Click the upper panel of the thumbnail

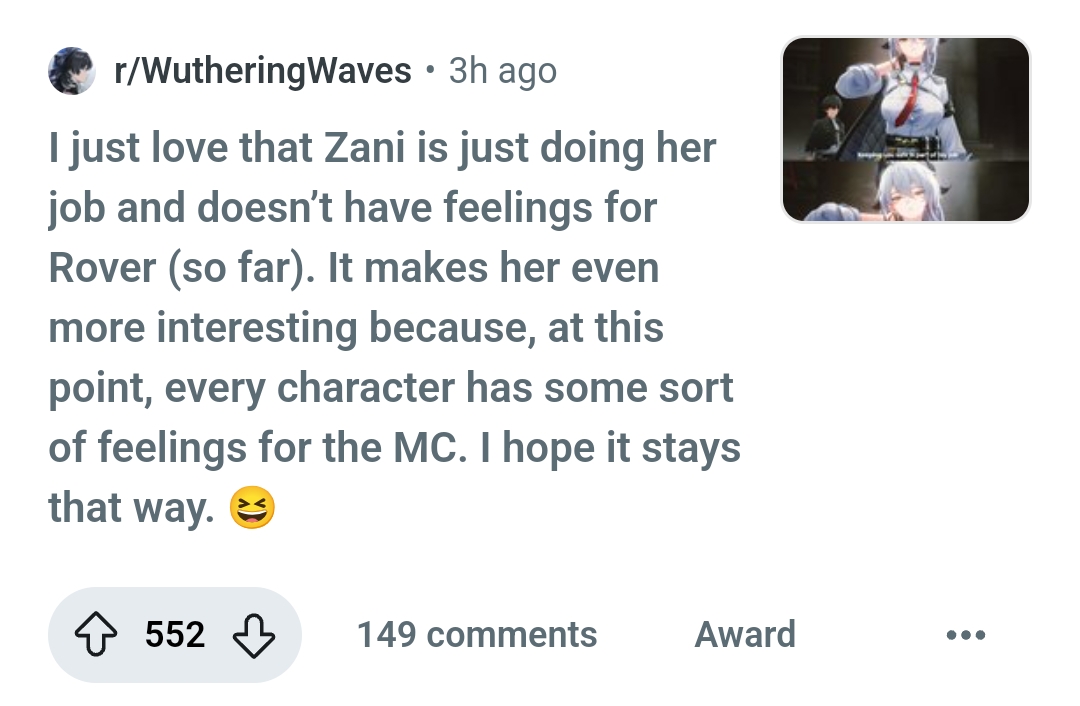pos(906,98)
